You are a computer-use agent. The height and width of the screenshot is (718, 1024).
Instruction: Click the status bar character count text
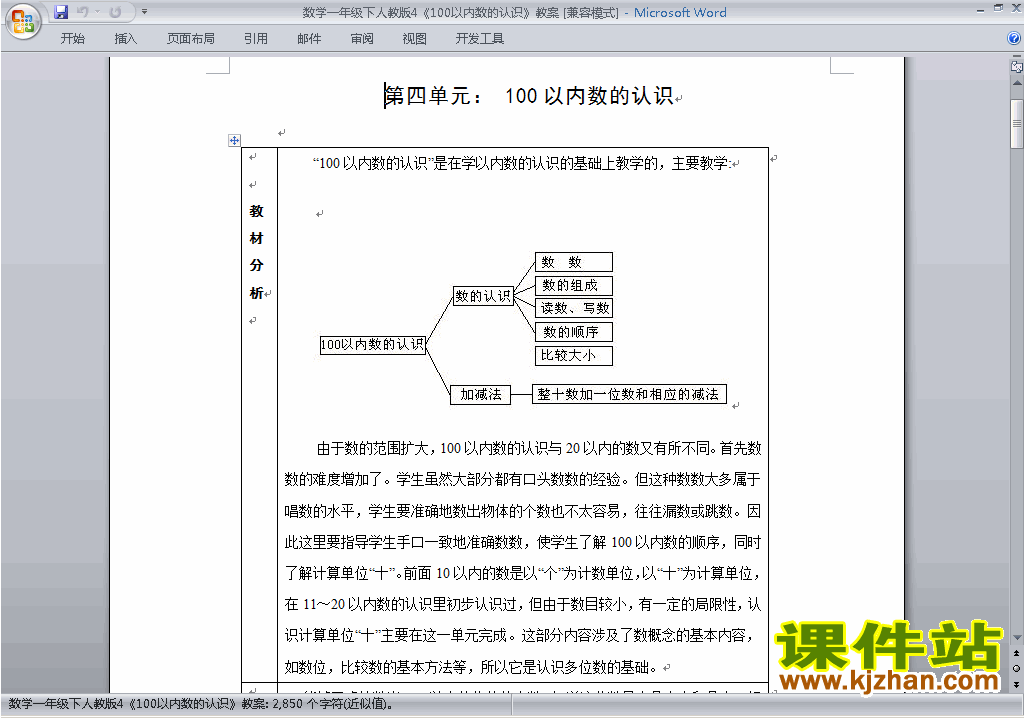click(x=200, y=704)
